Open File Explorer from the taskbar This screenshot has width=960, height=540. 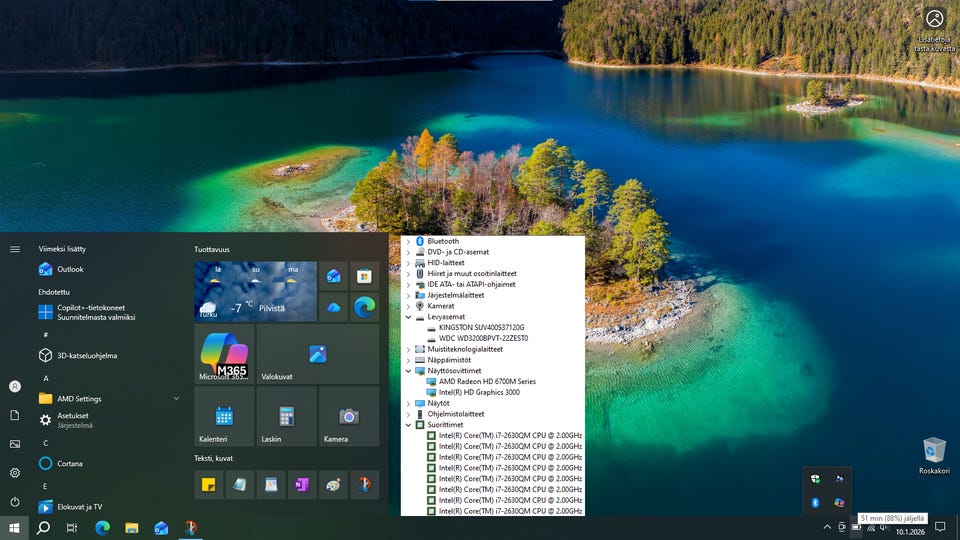[x=132, y=528]
